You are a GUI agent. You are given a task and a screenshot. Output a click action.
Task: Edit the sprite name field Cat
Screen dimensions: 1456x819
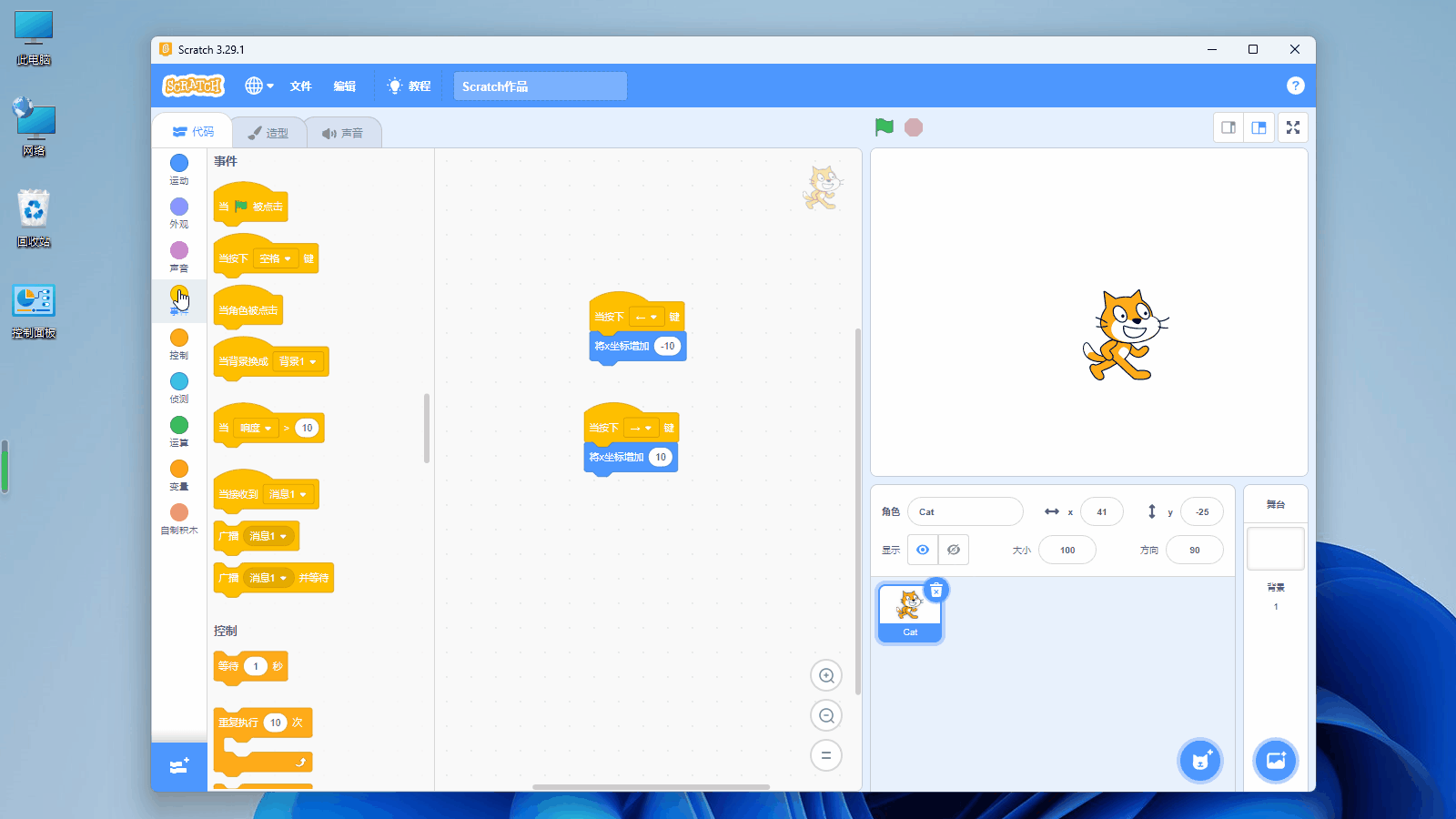966,511
